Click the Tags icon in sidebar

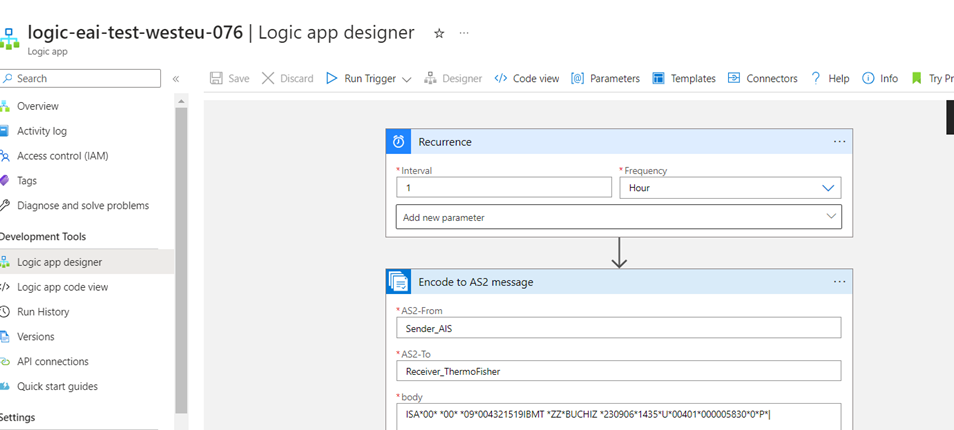click(4, 181)
